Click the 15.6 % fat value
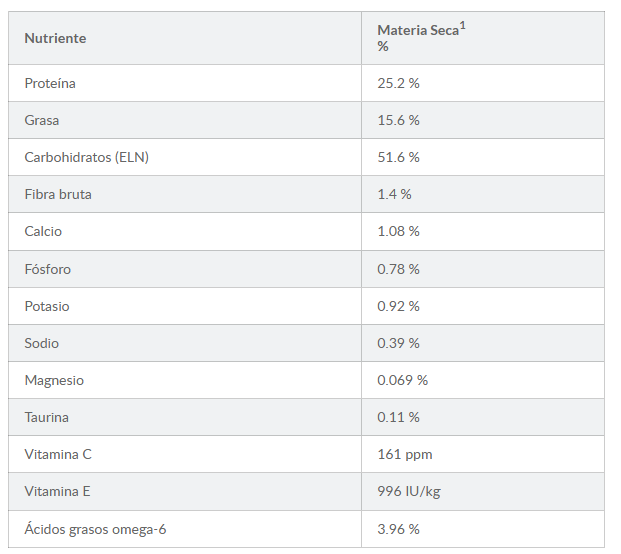Screen dimensions: 621x554 pos(398,120)
